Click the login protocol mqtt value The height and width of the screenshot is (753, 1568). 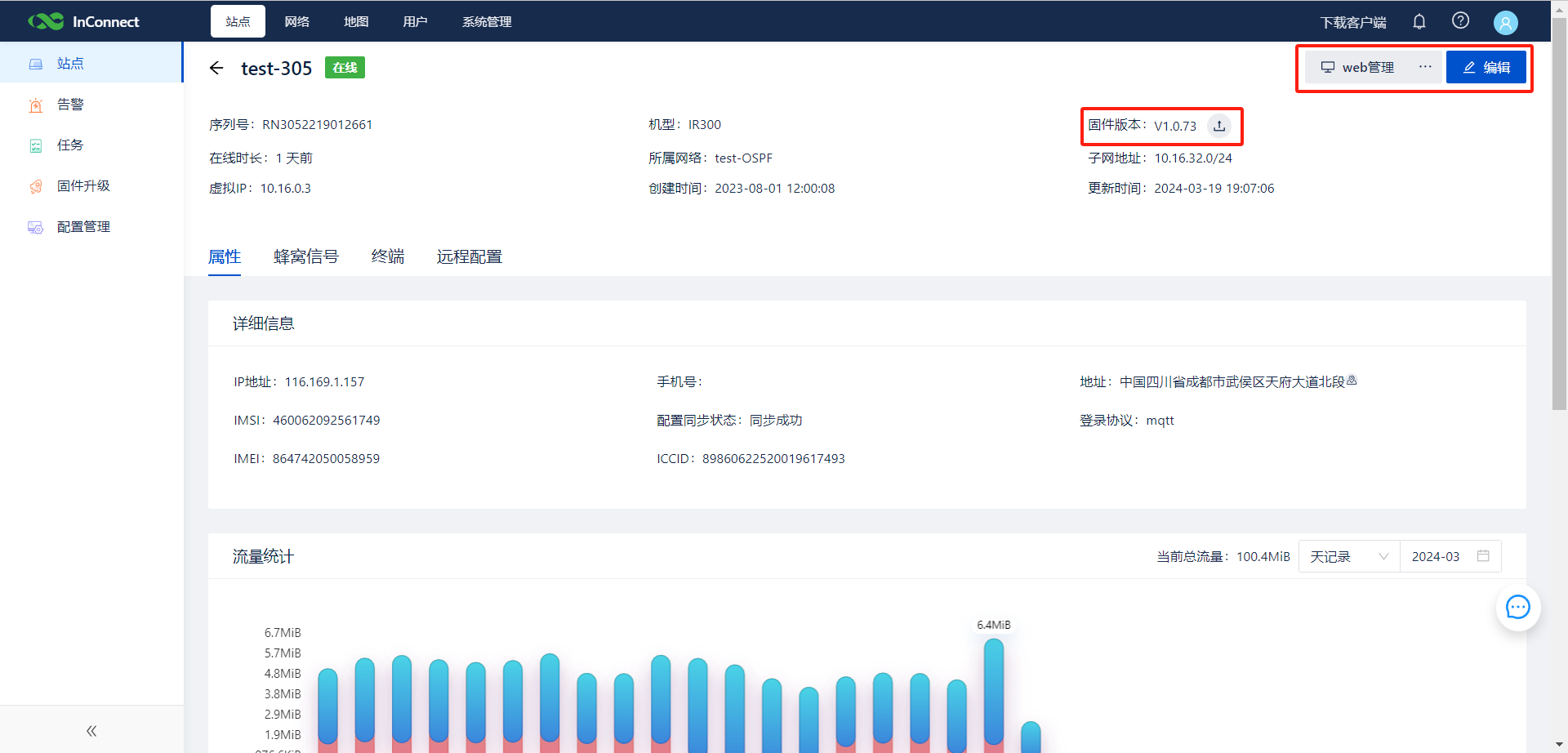tap(1160, 421)
